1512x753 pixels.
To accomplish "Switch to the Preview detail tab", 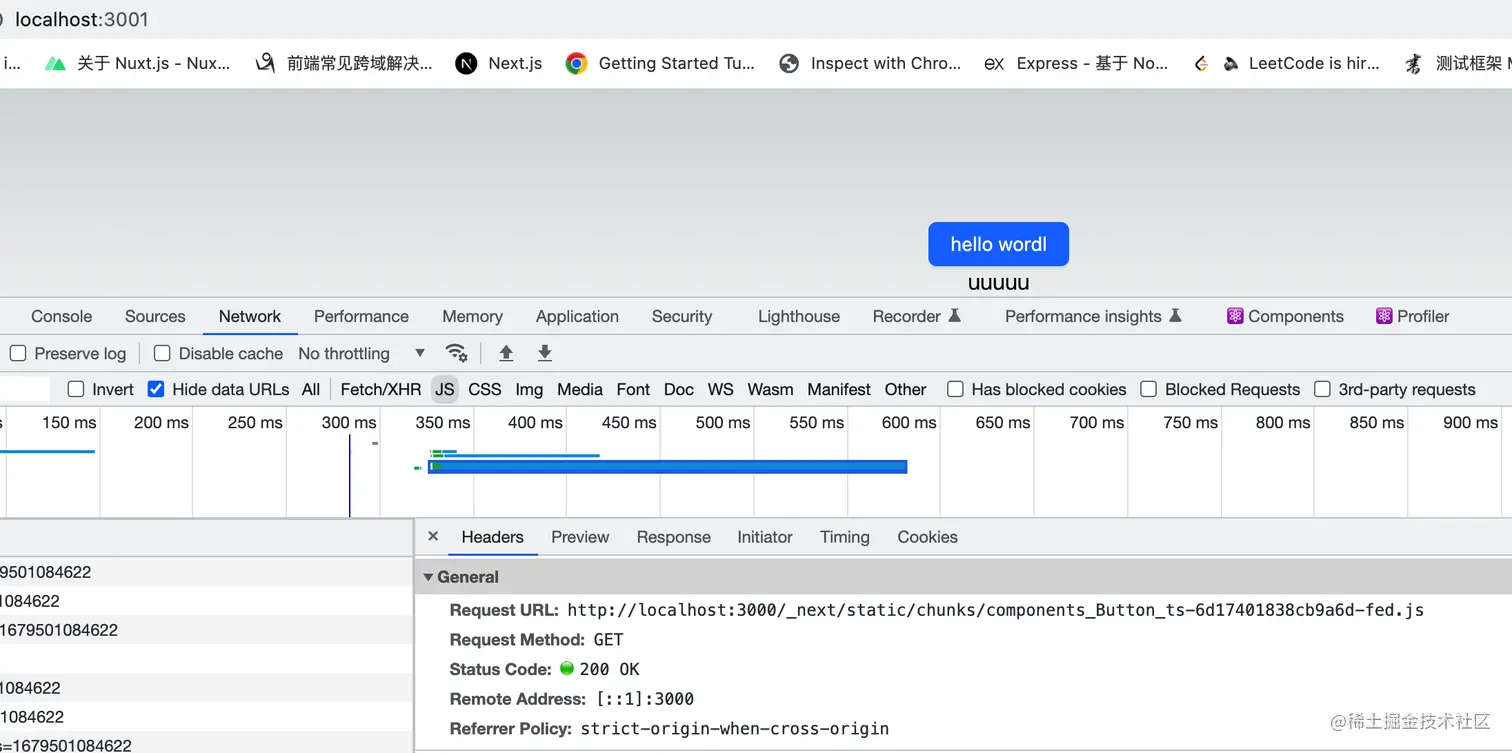I will pos(580,537).
